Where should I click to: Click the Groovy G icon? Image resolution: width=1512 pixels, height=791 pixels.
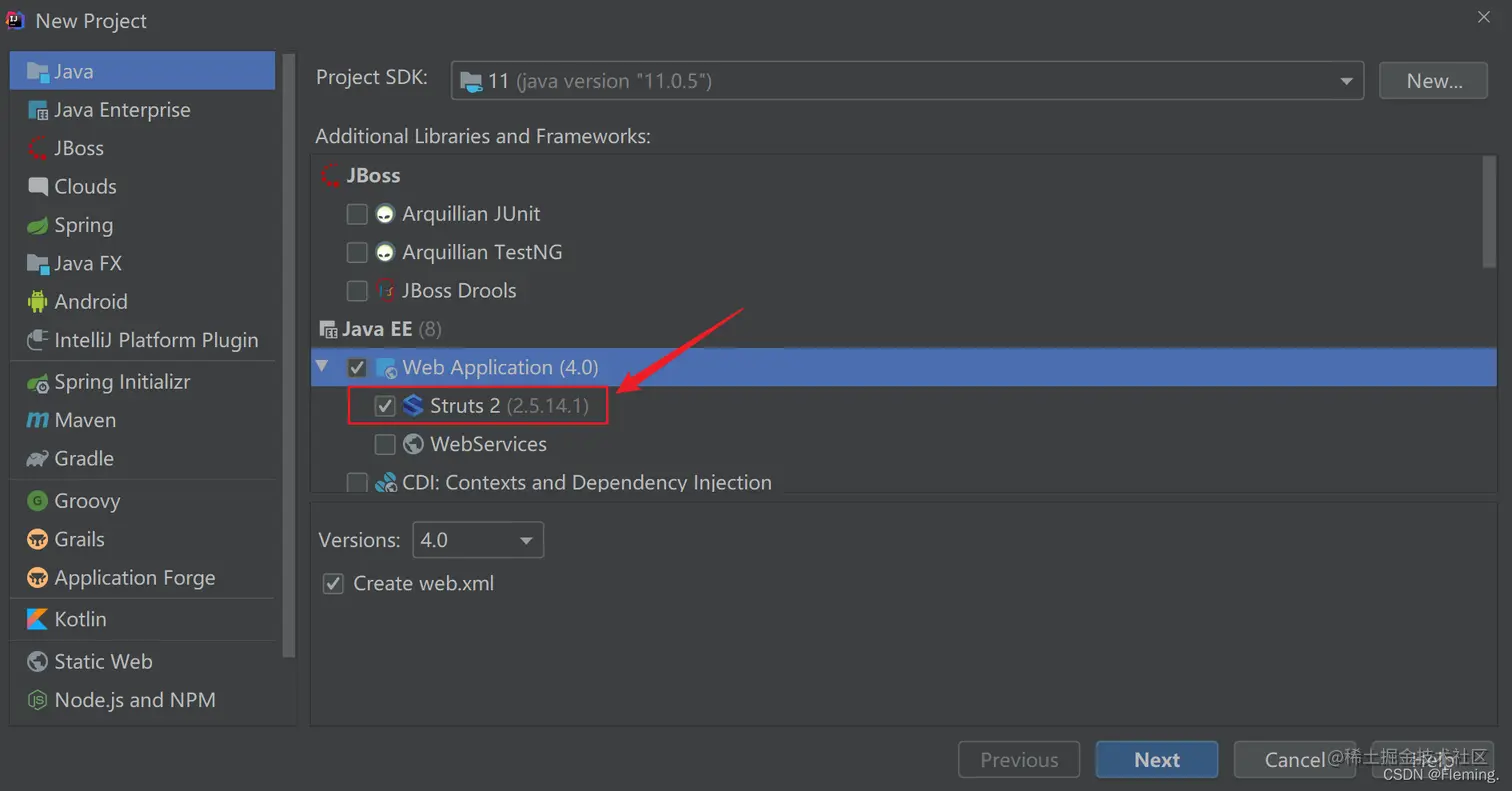point(38,501)
